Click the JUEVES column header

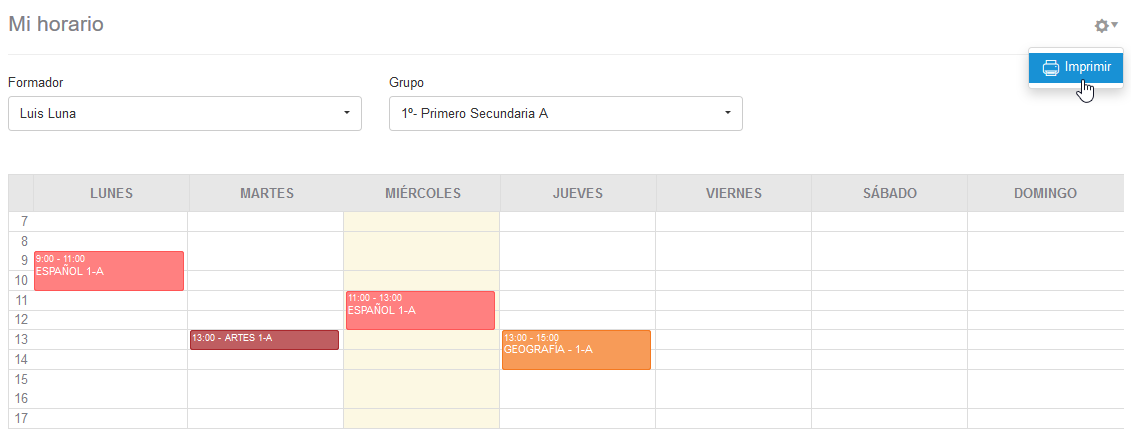(578, 193)
